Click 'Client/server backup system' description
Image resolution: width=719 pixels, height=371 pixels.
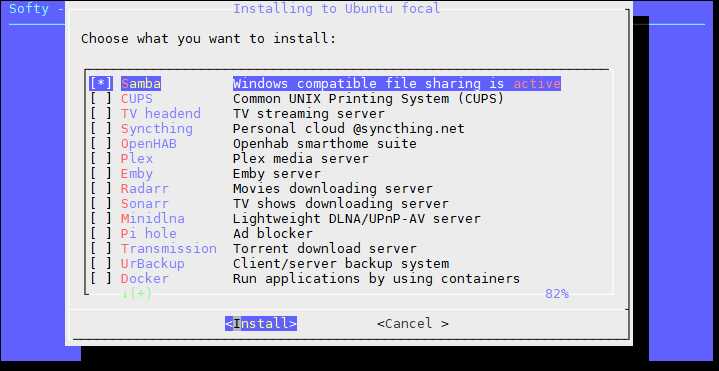pos(341,264)
